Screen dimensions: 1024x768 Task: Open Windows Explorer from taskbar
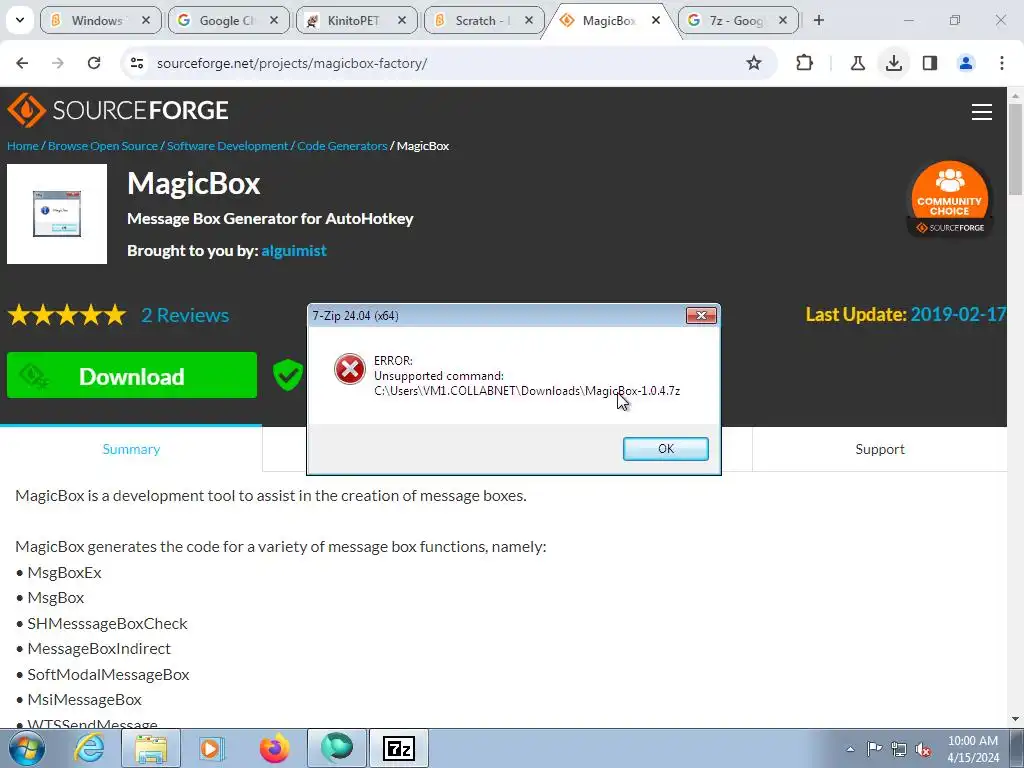(151, 748)
